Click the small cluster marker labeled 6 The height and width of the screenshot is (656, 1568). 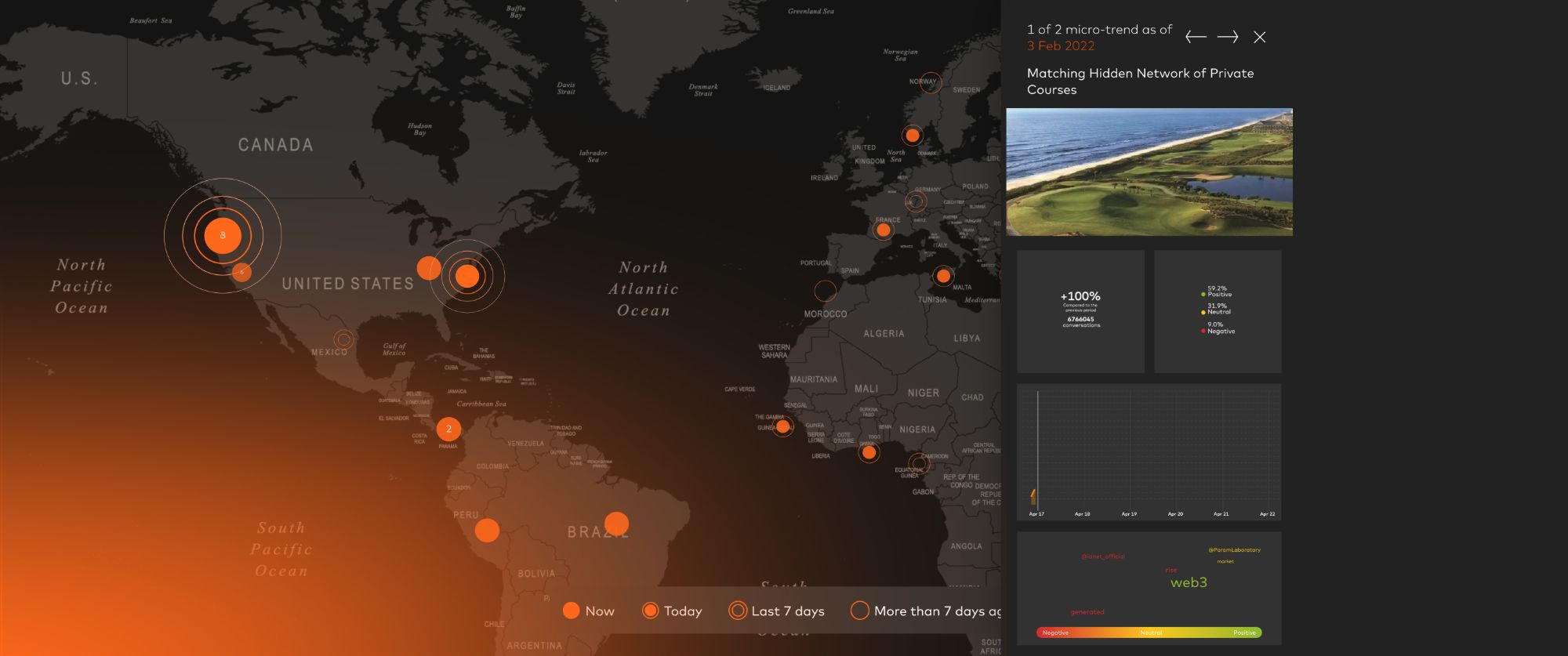pos(241,272)
